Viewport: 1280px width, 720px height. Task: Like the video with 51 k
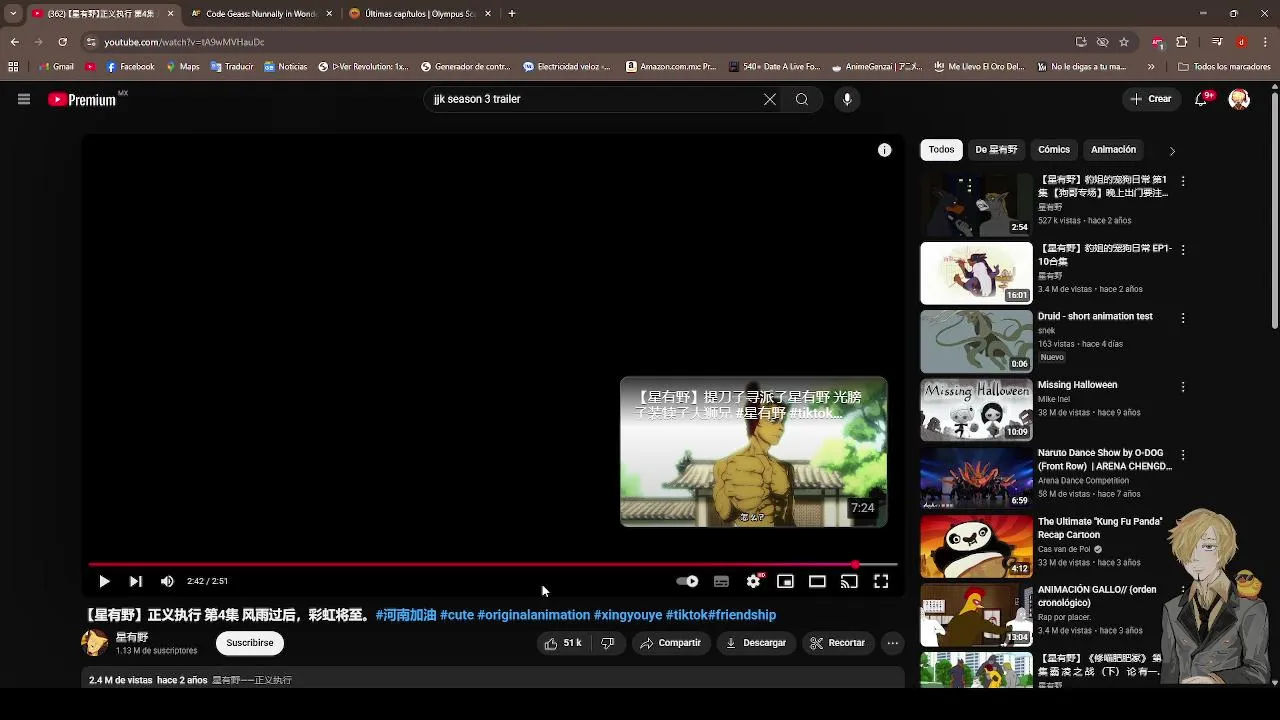click(x=563, y=643)
